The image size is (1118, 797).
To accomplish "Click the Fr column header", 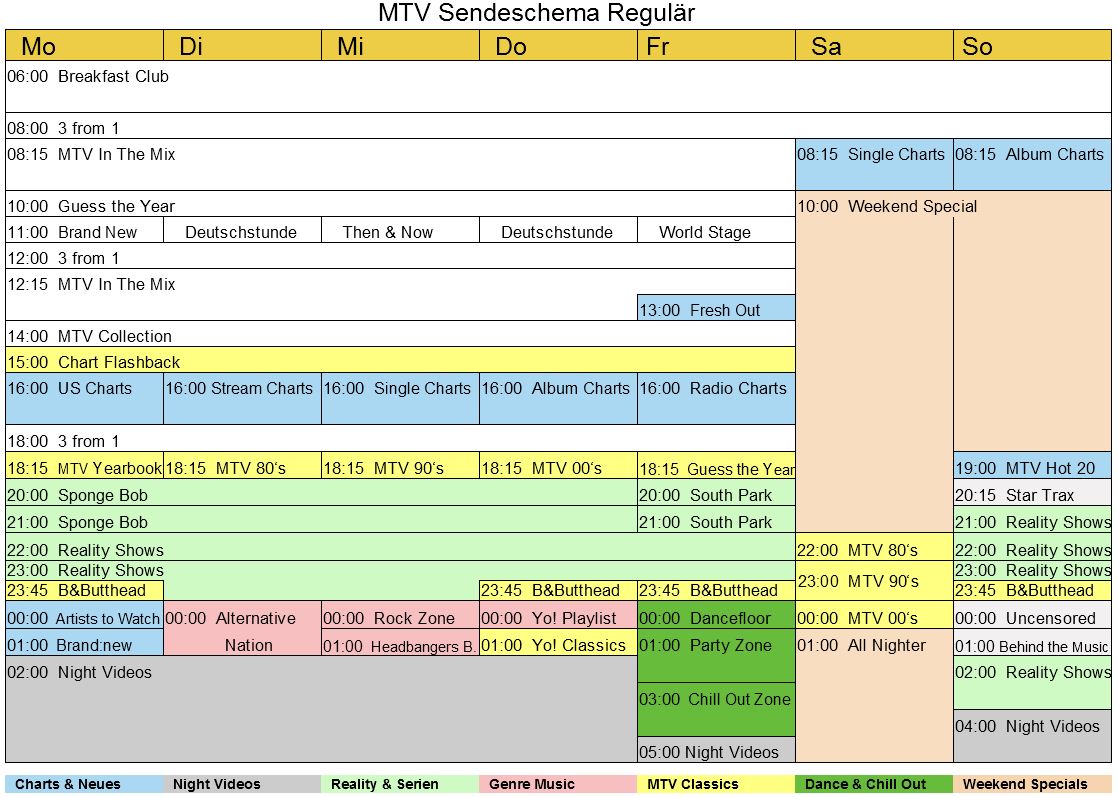I will (717, 46).
